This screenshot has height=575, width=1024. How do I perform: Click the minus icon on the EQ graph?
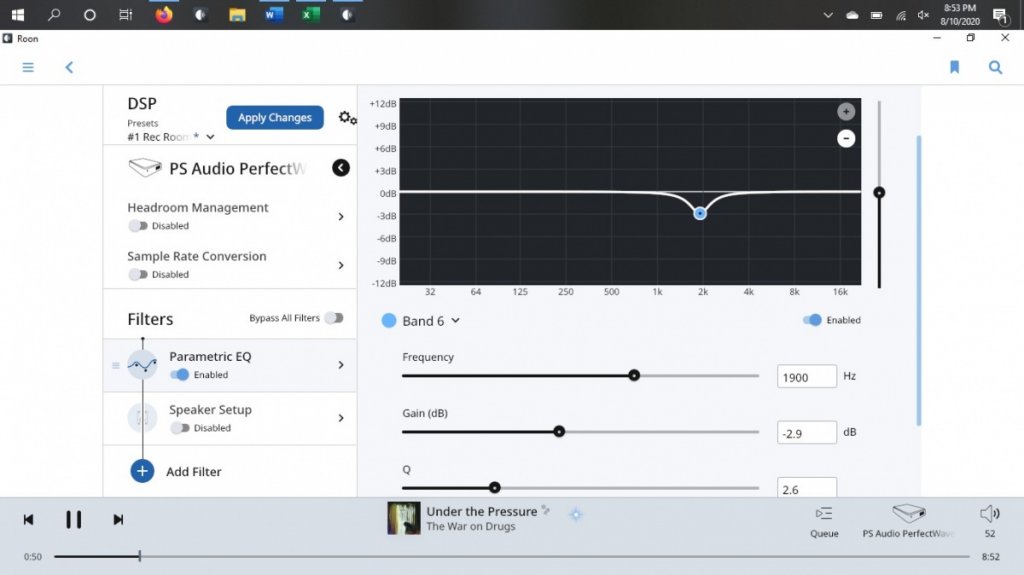pos(846,139)
